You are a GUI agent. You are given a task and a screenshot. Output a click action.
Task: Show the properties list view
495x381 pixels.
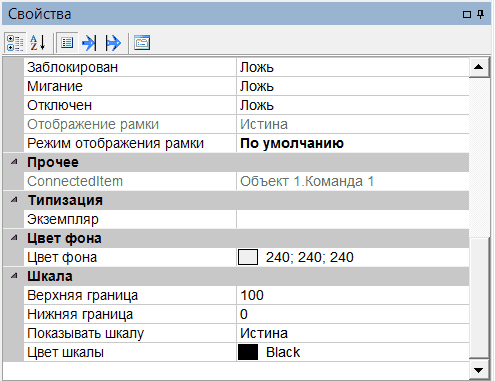coord(67,43)
